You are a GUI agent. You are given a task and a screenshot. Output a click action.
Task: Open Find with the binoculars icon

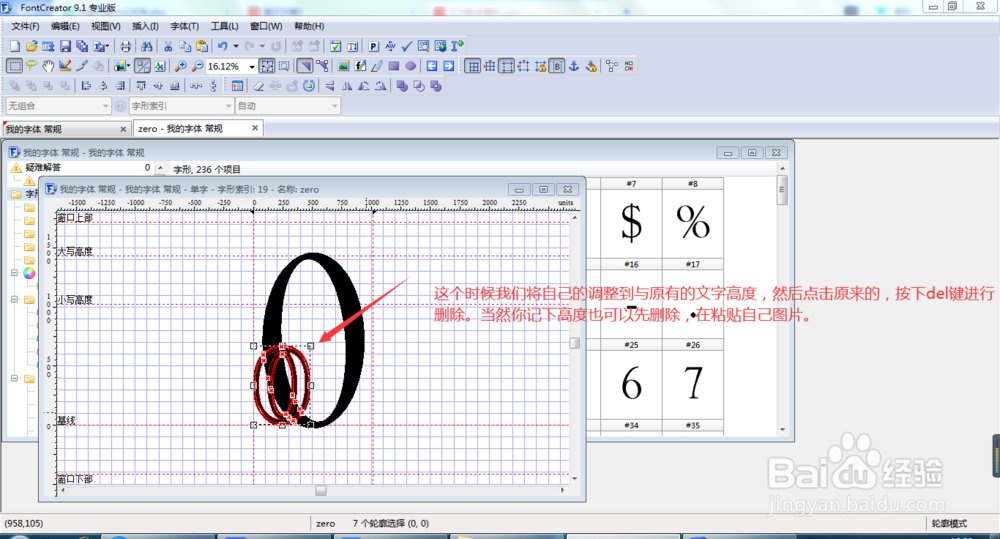147,46
